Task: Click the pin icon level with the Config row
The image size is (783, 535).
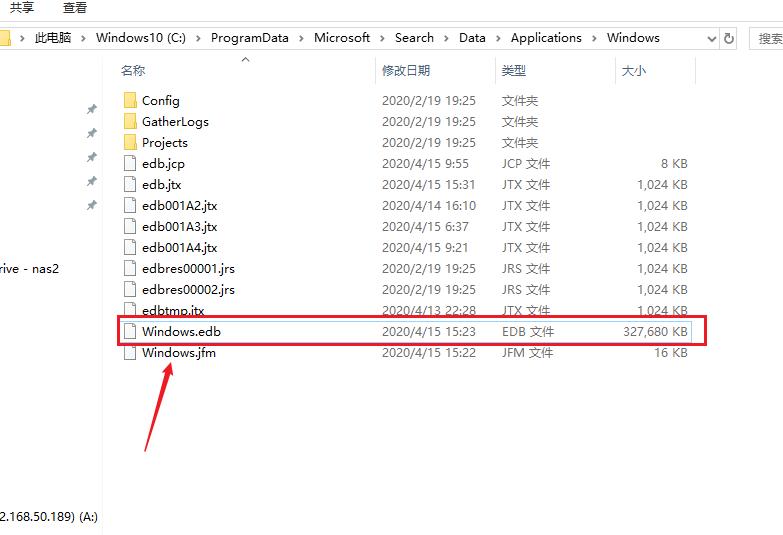Action: 92,109
